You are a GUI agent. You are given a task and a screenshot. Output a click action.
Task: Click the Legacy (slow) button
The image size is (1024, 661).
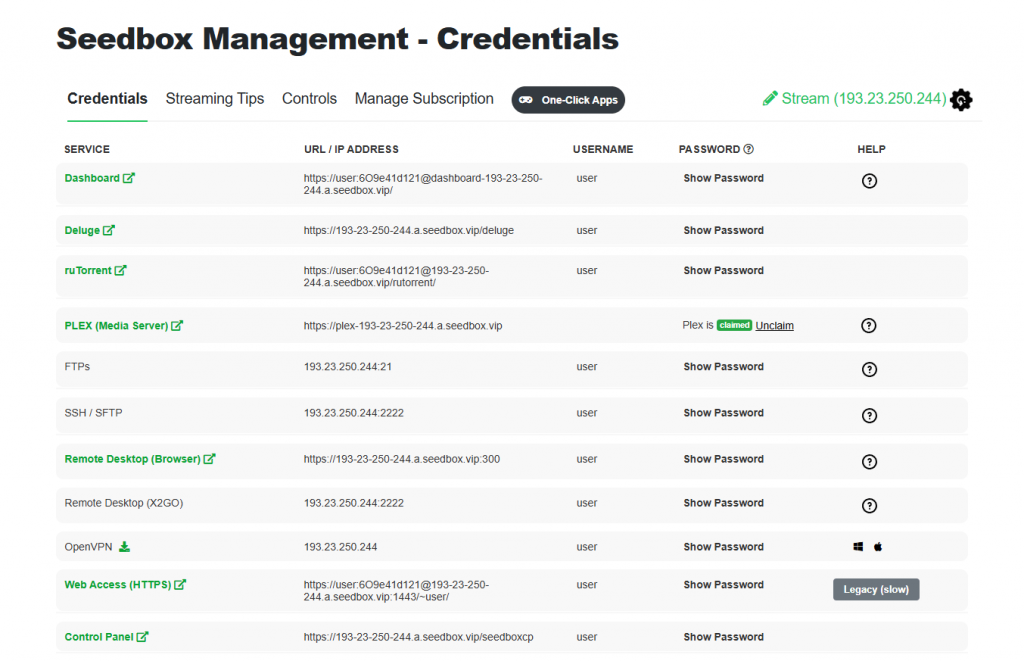[876, 589]
